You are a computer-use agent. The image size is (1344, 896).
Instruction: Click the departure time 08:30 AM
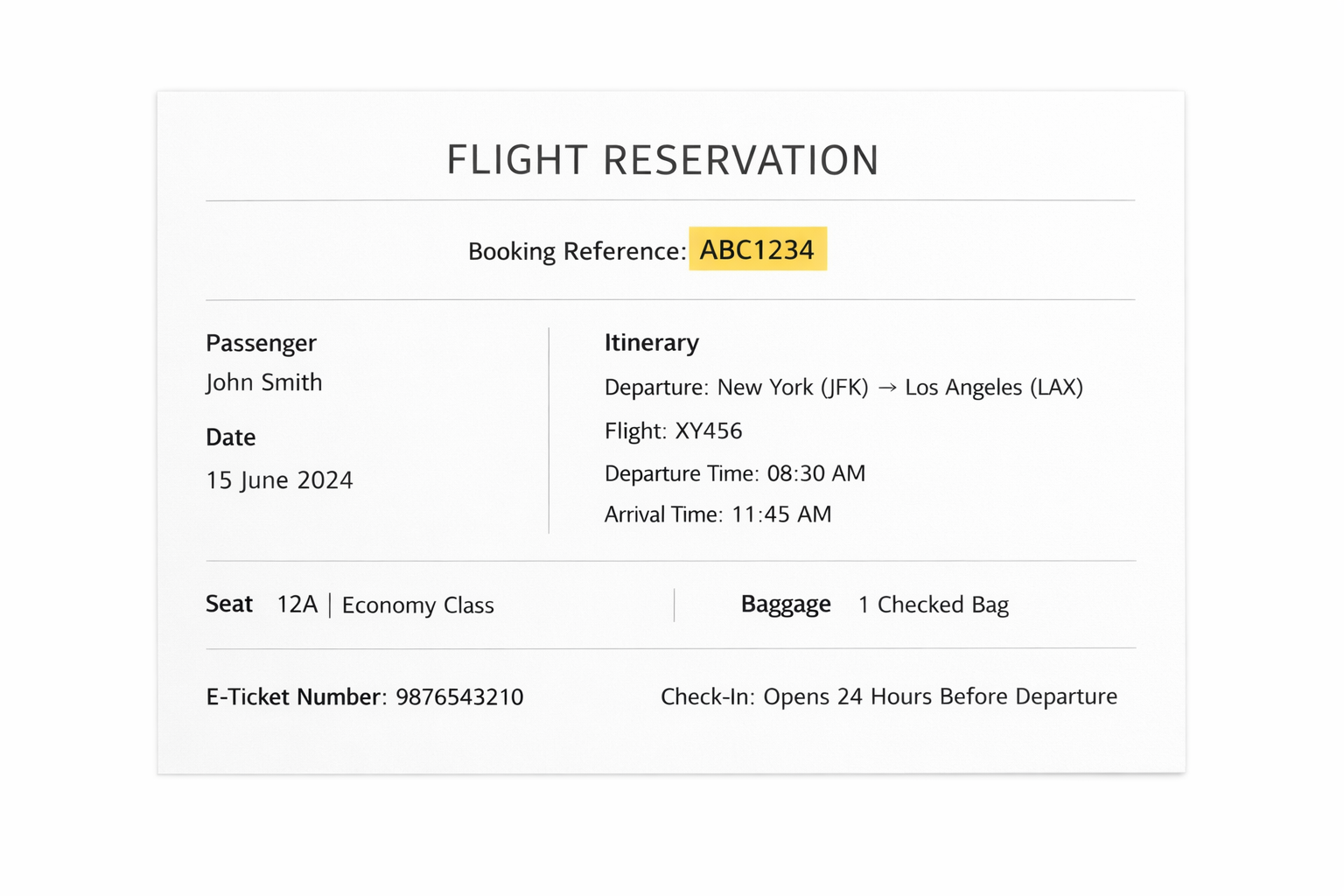point(815,473)
